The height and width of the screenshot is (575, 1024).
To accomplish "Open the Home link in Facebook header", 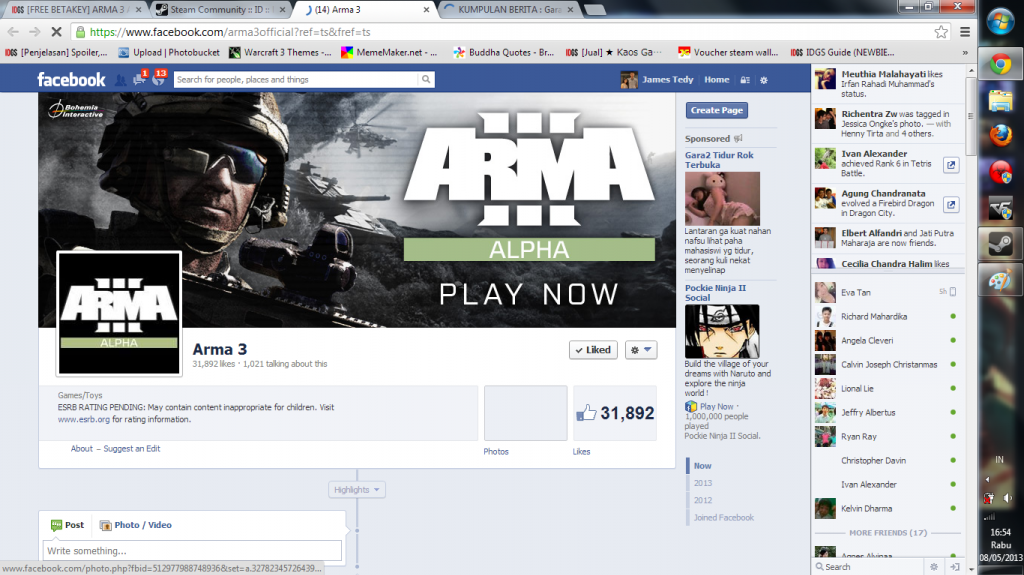I will pos(716,80).
